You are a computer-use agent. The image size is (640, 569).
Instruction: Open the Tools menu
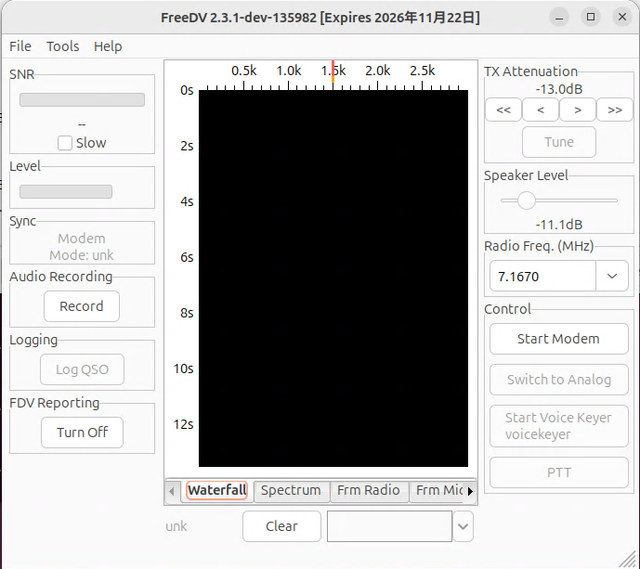pyautogui.click(x=62, y=46)
